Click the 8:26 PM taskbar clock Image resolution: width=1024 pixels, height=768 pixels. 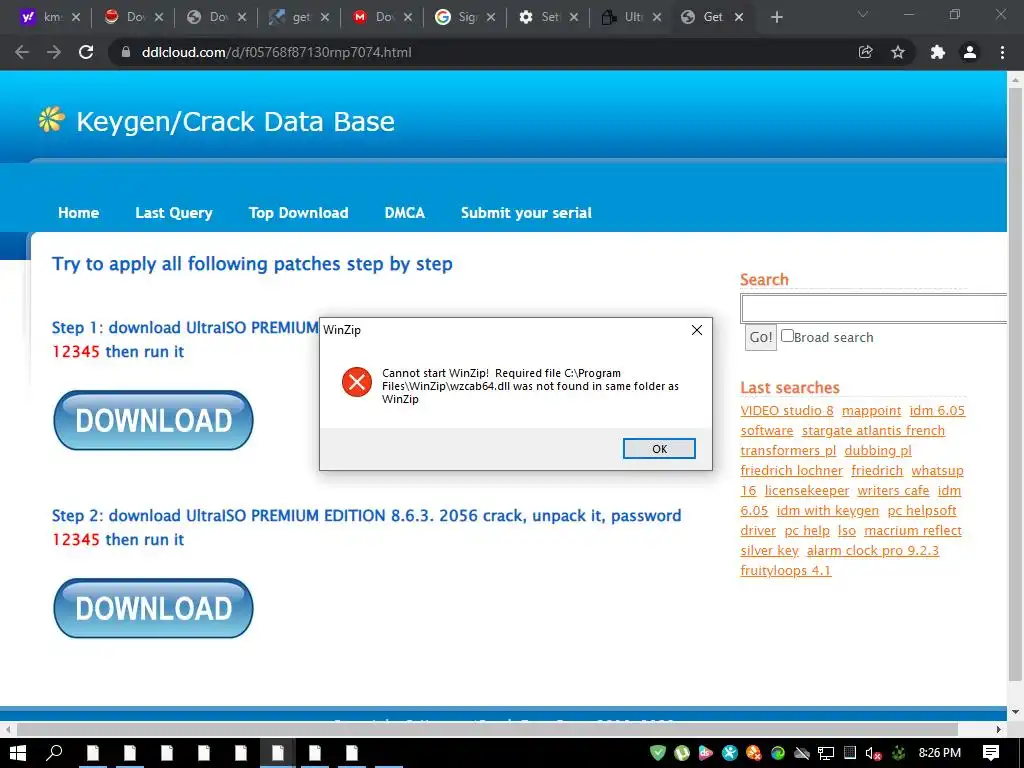940,753
